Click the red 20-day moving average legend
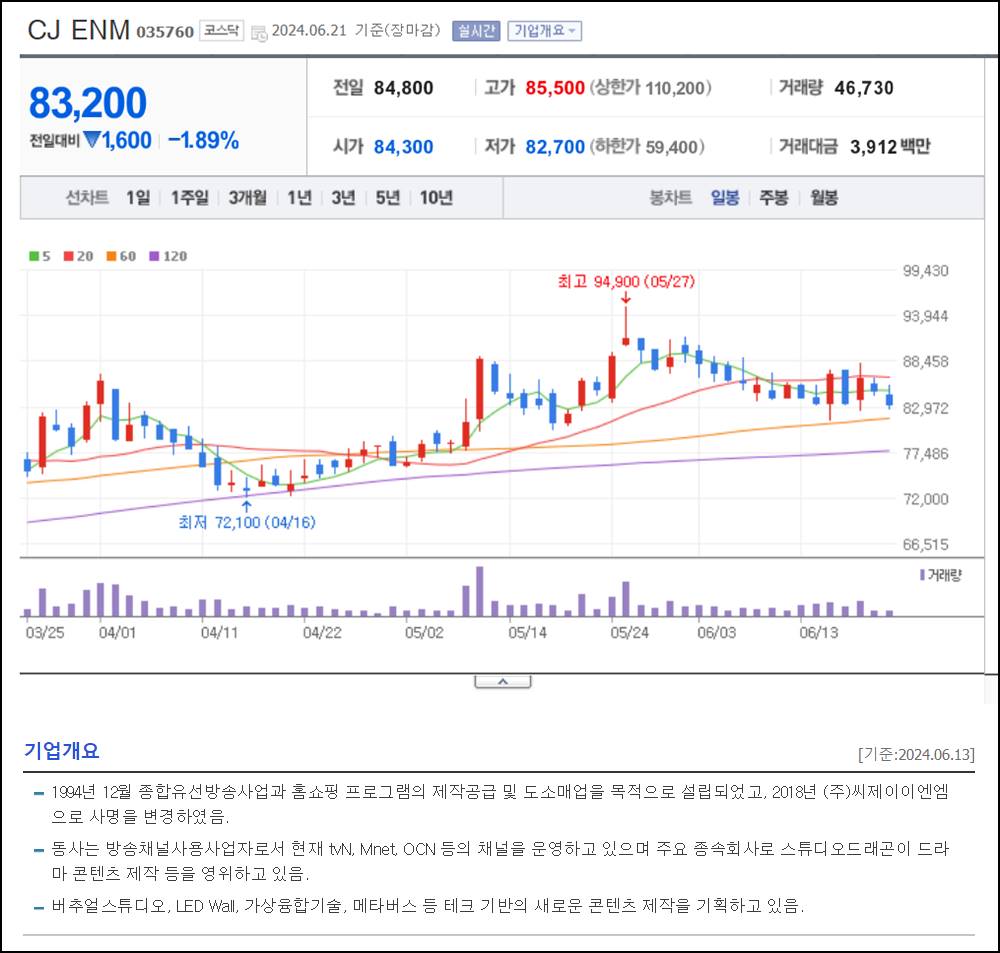The image size is (1000, 953). point(78,256)
